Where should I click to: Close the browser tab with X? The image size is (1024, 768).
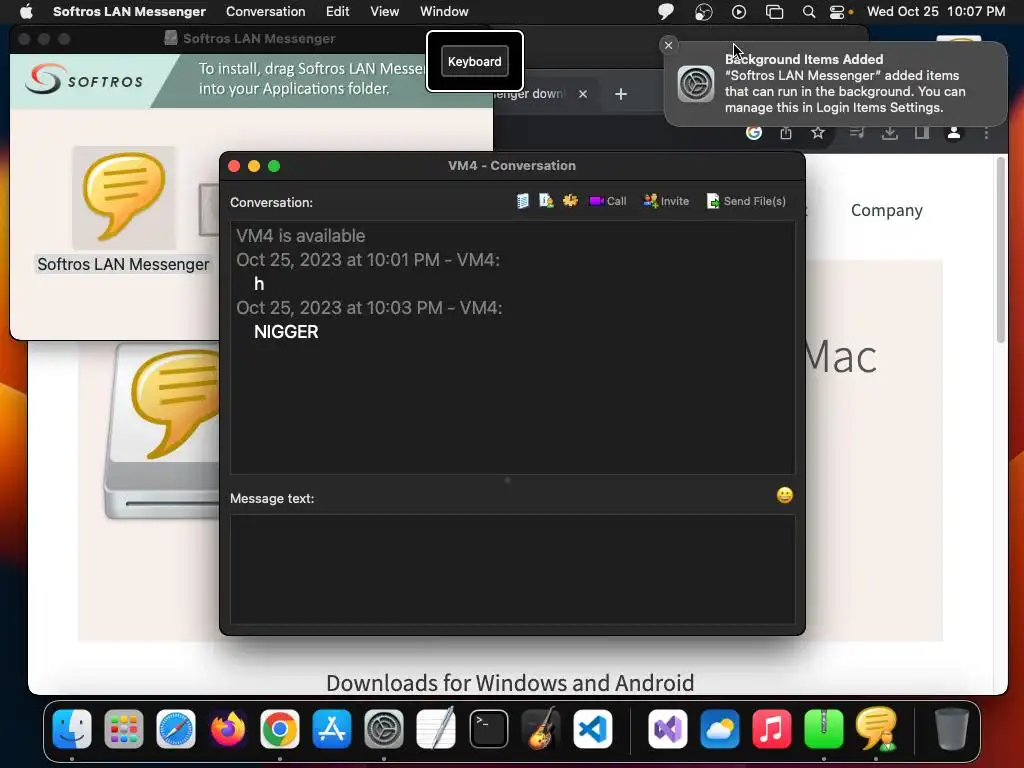pos(583,94)
